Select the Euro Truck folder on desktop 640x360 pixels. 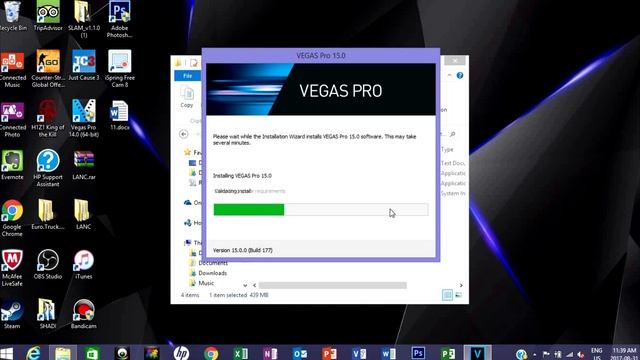(x=48, y=215)
